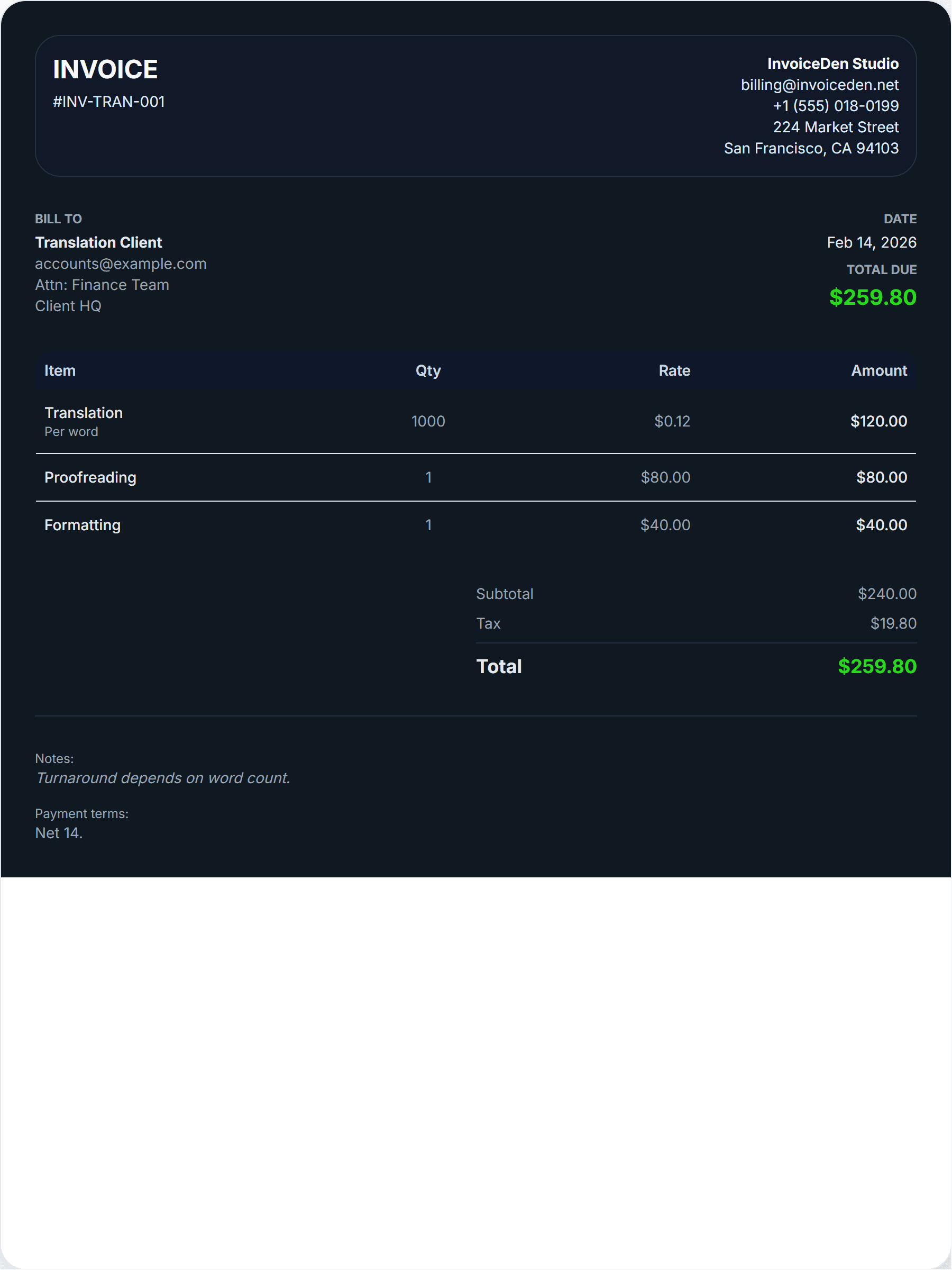Select the Formatting line item
This screenshot has width=952, height=1270.
tap(82, 525)
